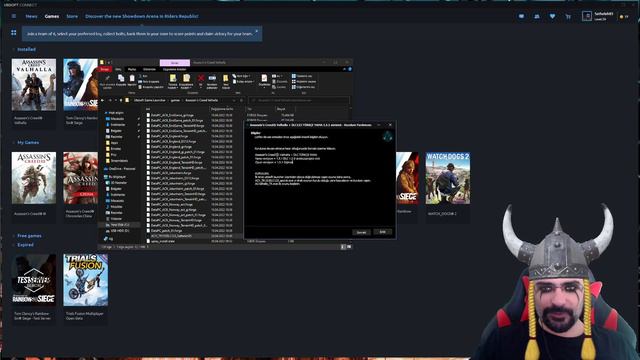This screenshot has width=640, height=360.
Task: Switch to the grid view icon
Action: click(x=13, y=32)
